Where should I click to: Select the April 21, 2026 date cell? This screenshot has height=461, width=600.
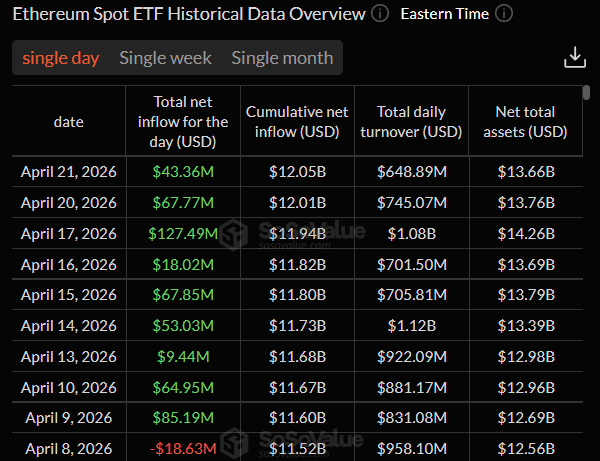tap(69, 171)
